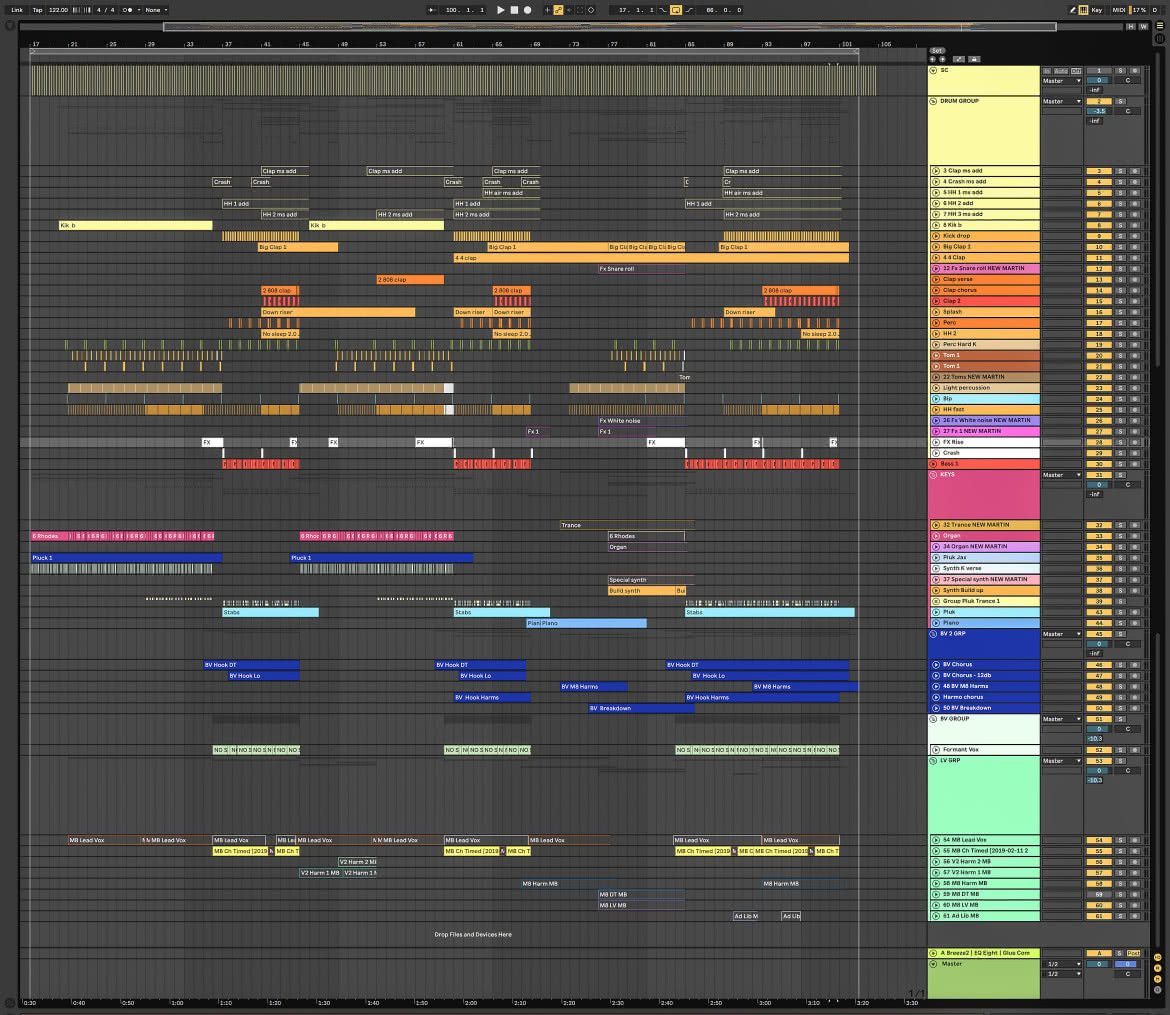Image resolution: width=1170 pixels, height=1015 pixels.
Task: Adjust the SC track volume value box
Action: [1099, 81]
